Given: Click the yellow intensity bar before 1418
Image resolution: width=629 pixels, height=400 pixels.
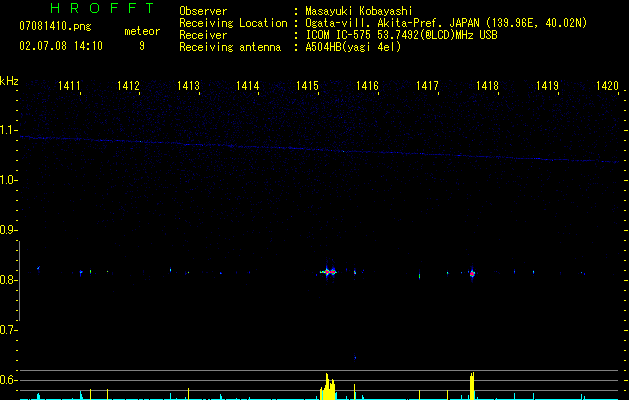Looking at the screenshot, I should (x=472, y=386).
